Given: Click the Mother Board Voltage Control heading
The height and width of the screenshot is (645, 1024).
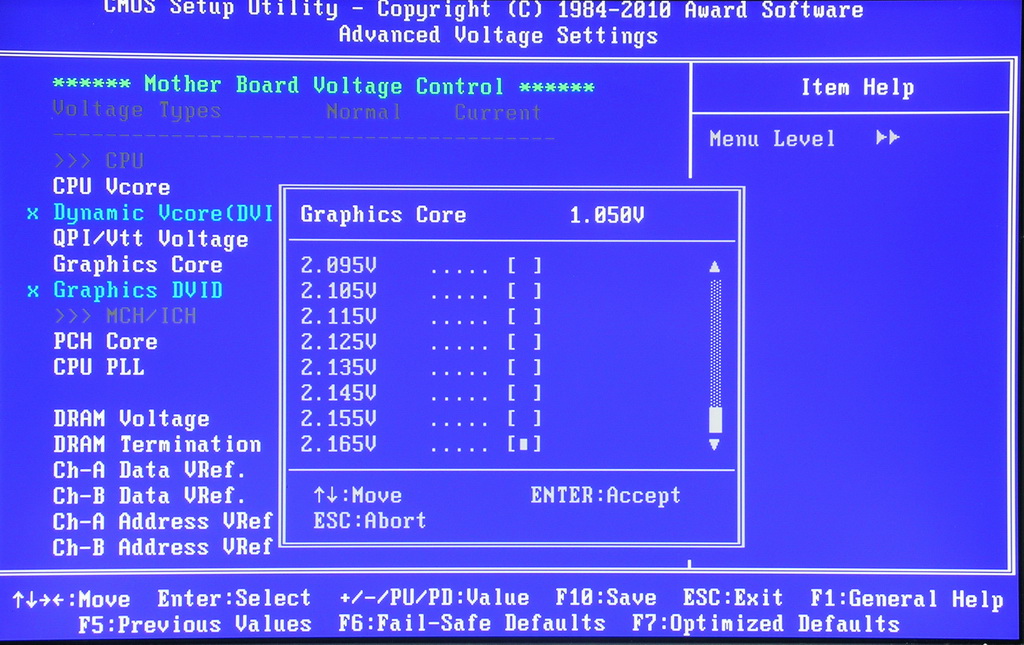Looking at the screenshot, I should [323, 85].
